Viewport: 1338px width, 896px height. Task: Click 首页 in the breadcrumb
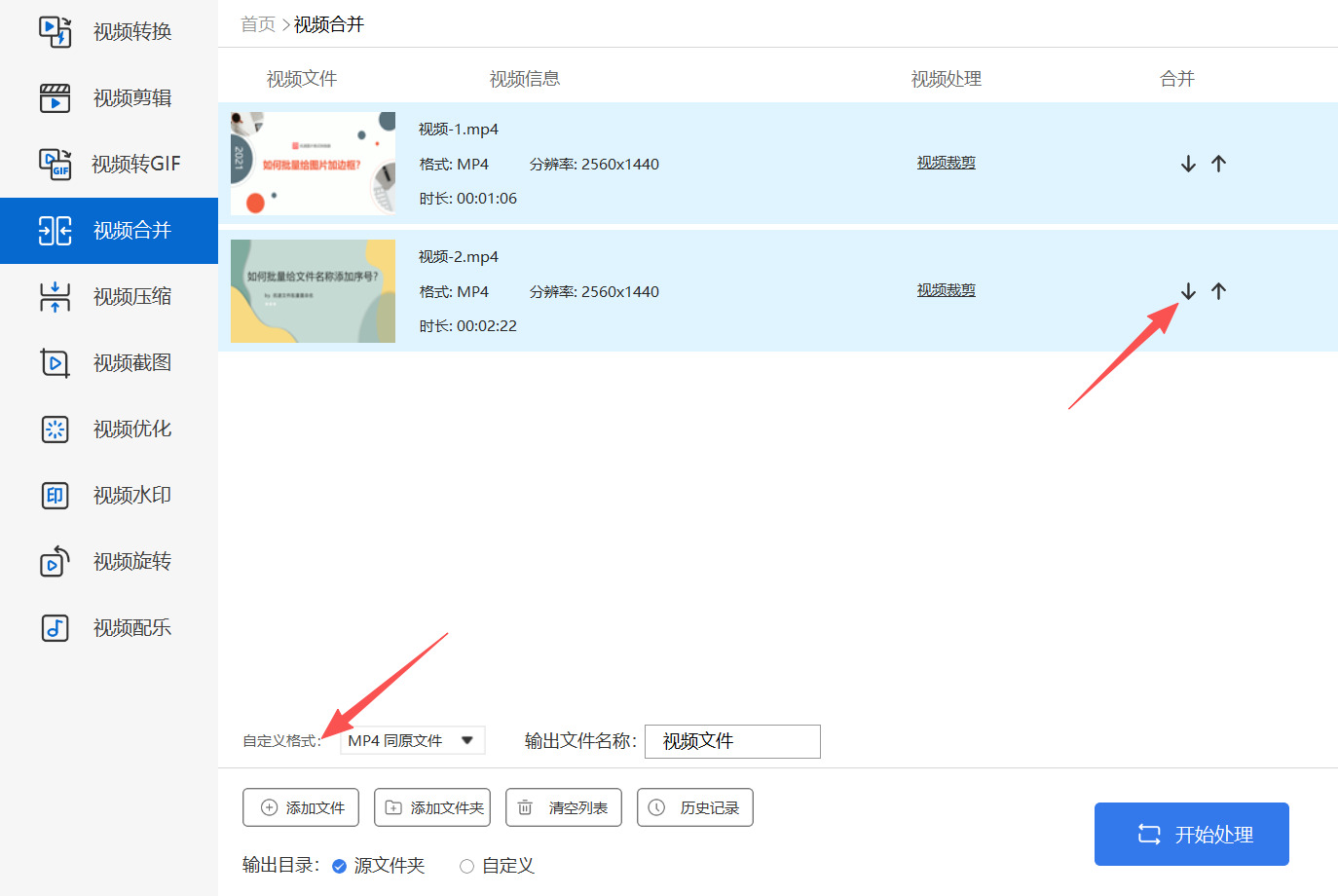258,24
